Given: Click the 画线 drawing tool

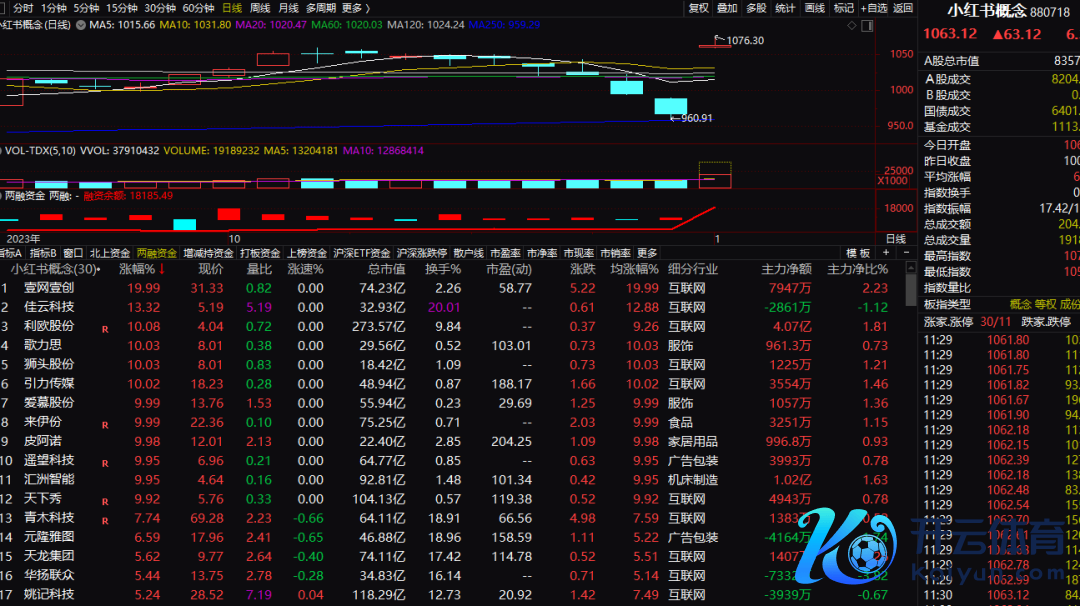Looking at the screenshot, I should point(815,8).
